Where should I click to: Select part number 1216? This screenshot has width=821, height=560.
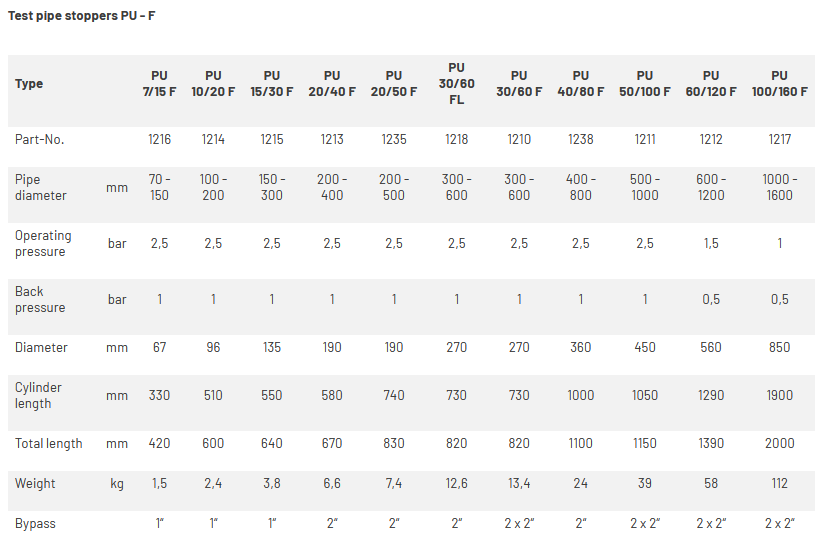click(159, 139)
